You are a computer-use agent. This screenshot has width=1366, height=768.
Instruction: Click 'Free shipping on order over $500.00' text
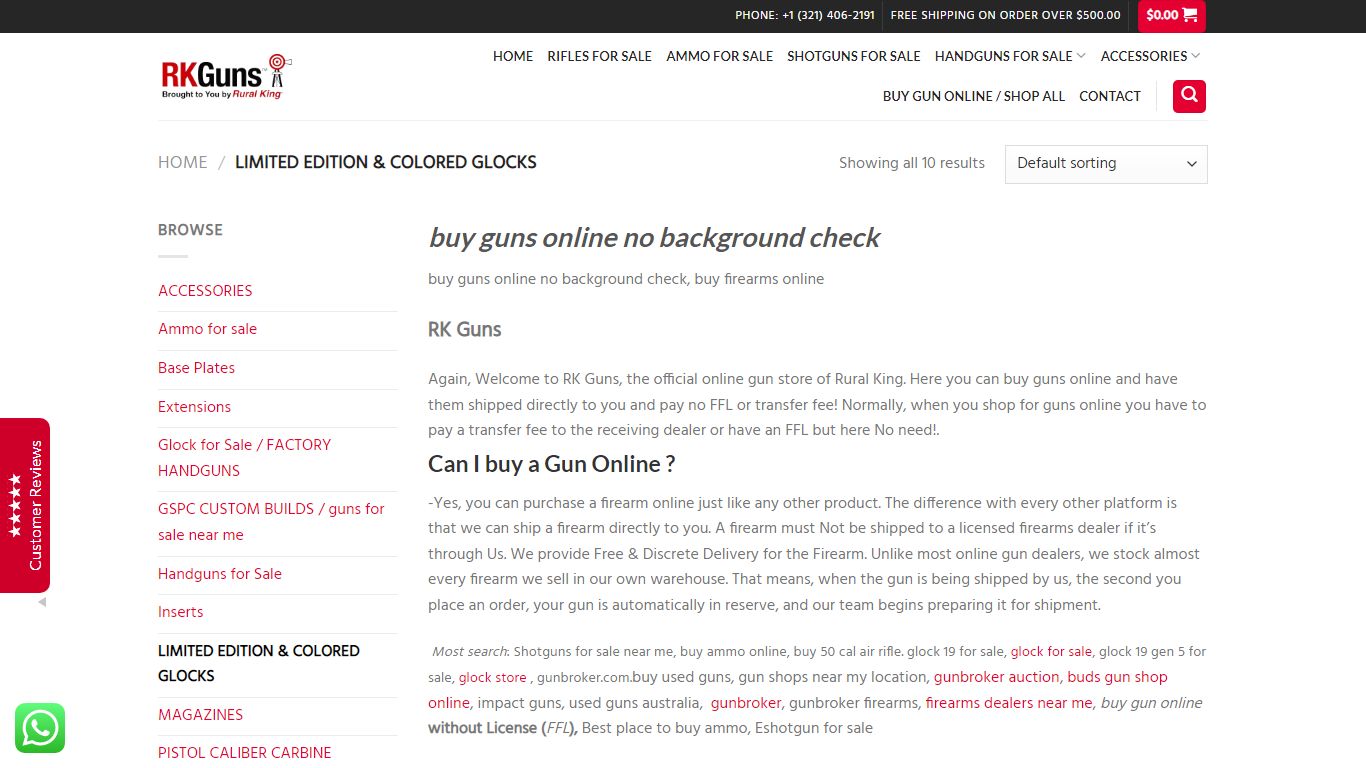1005,15
